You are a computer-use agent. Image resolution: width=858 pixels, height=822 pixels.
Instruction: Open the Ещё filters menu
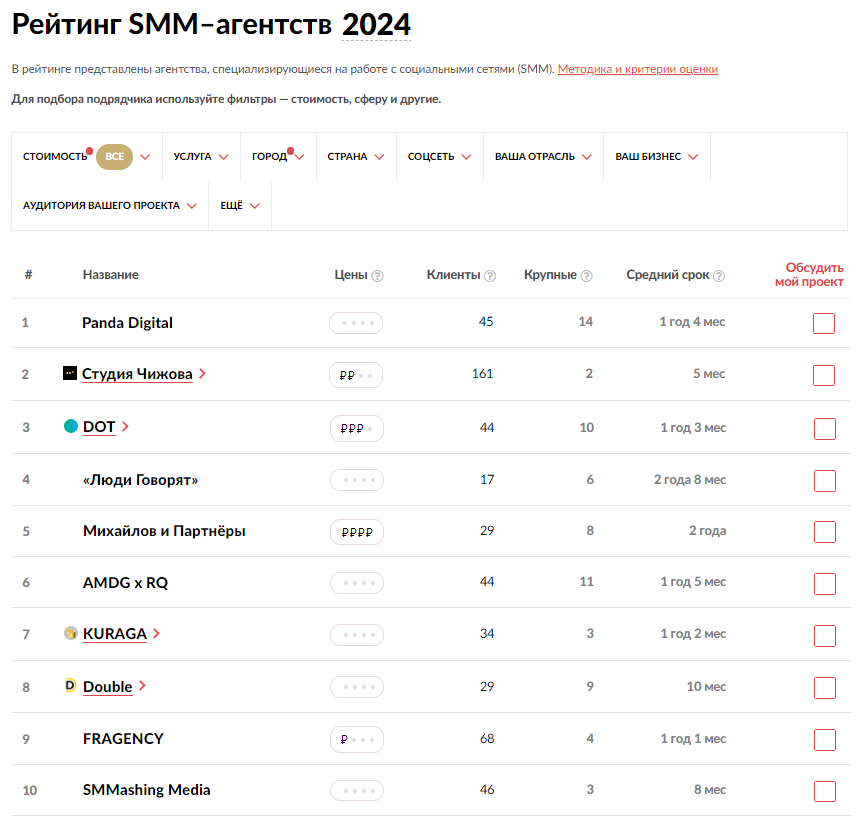pyautogui.click(x=240, y=206)
